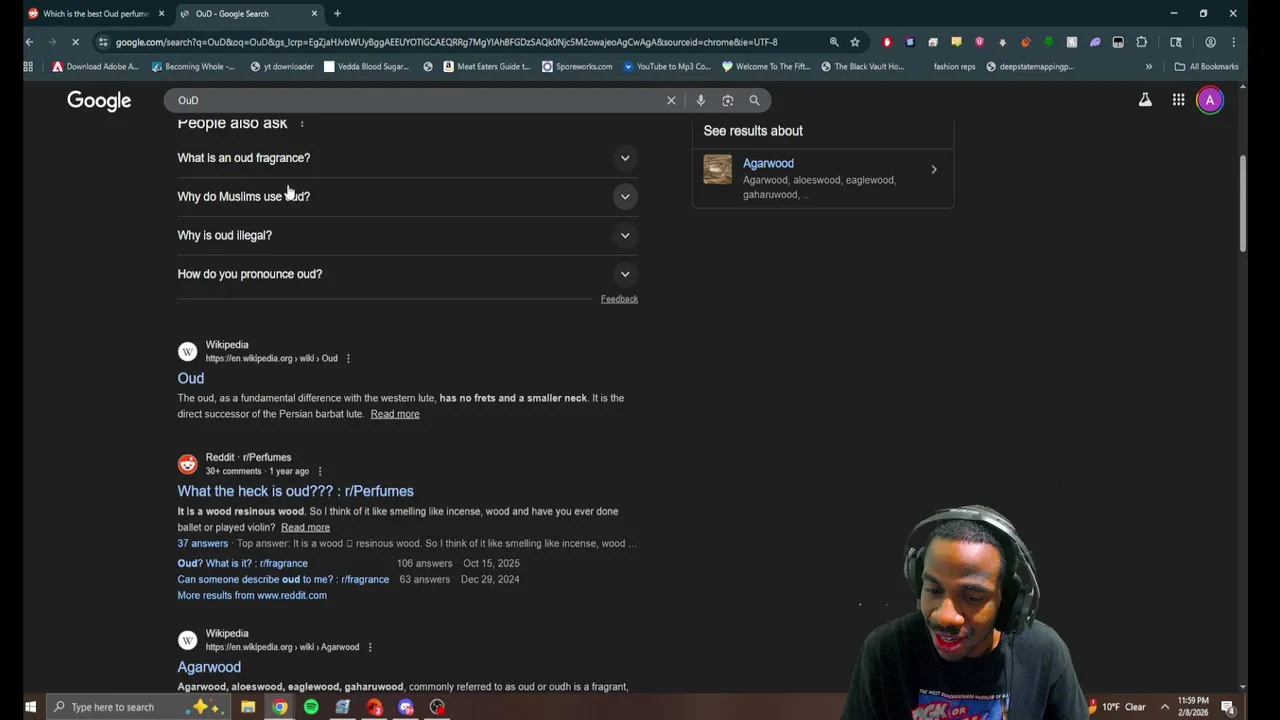Open Discord from the taskbar
Image resolution: width=1280 pixels, height=720 pixels.
pyautogui.click(x=405, y=707)
